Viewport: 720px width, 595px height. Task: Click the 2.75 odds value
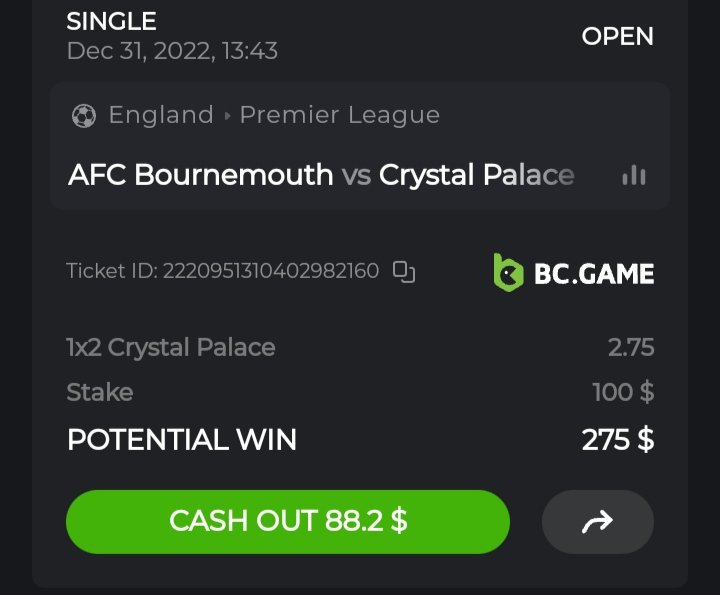[x=630, y=347]
